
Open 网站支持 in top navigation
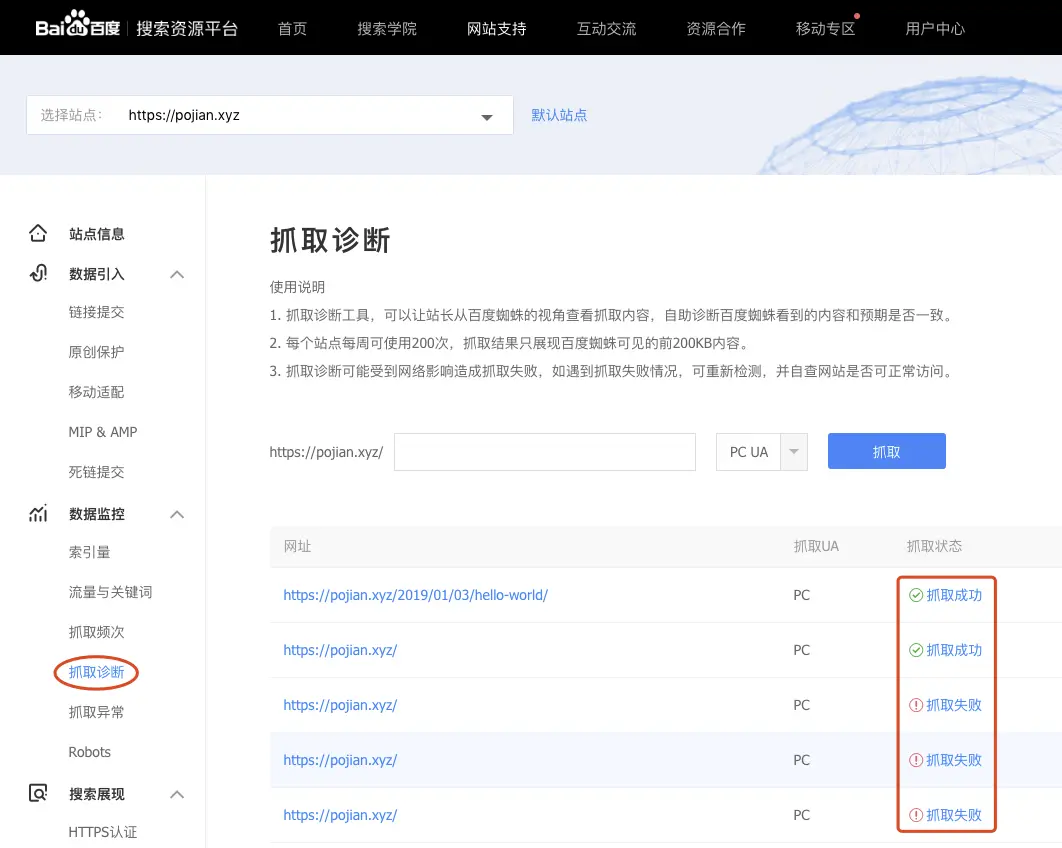click(496, 28)
